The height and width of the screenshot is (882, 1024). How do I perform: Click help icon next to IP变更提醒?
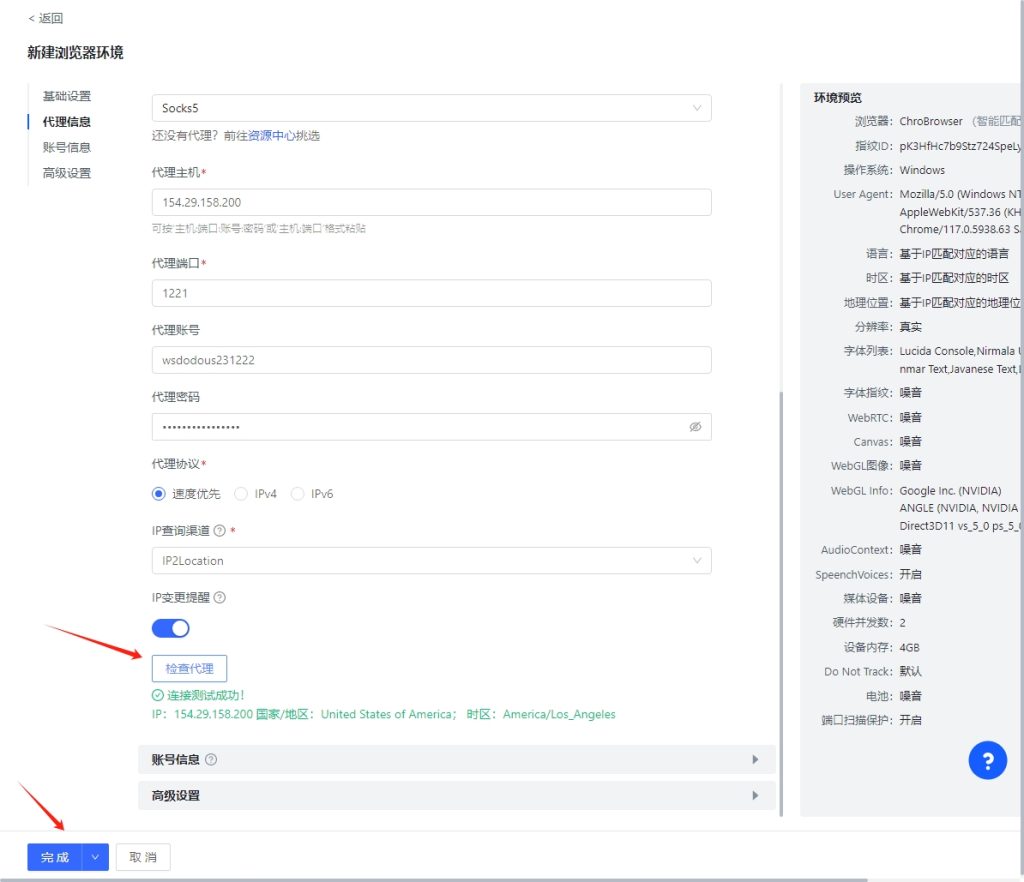(220, 598)
